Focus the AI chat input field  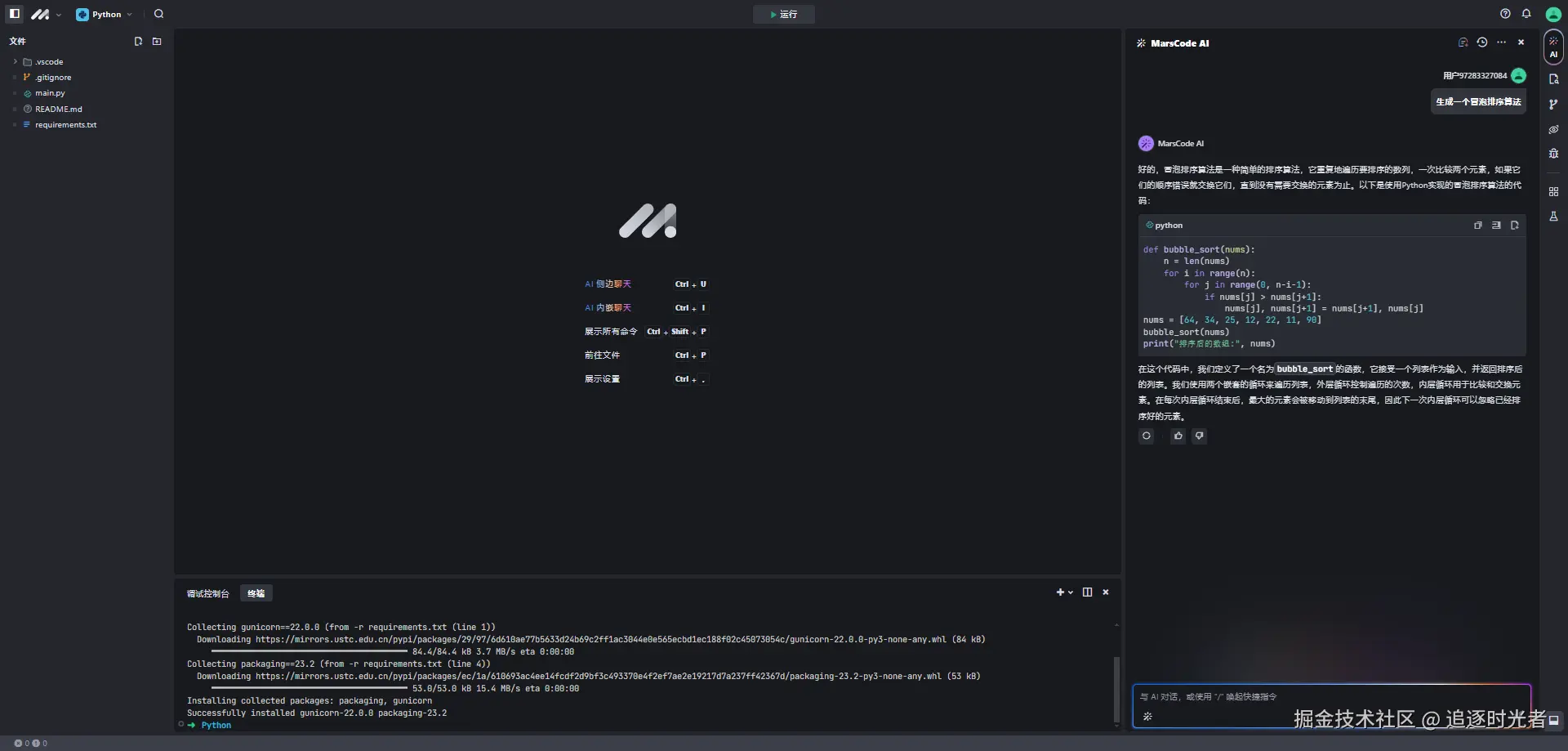1331,697
